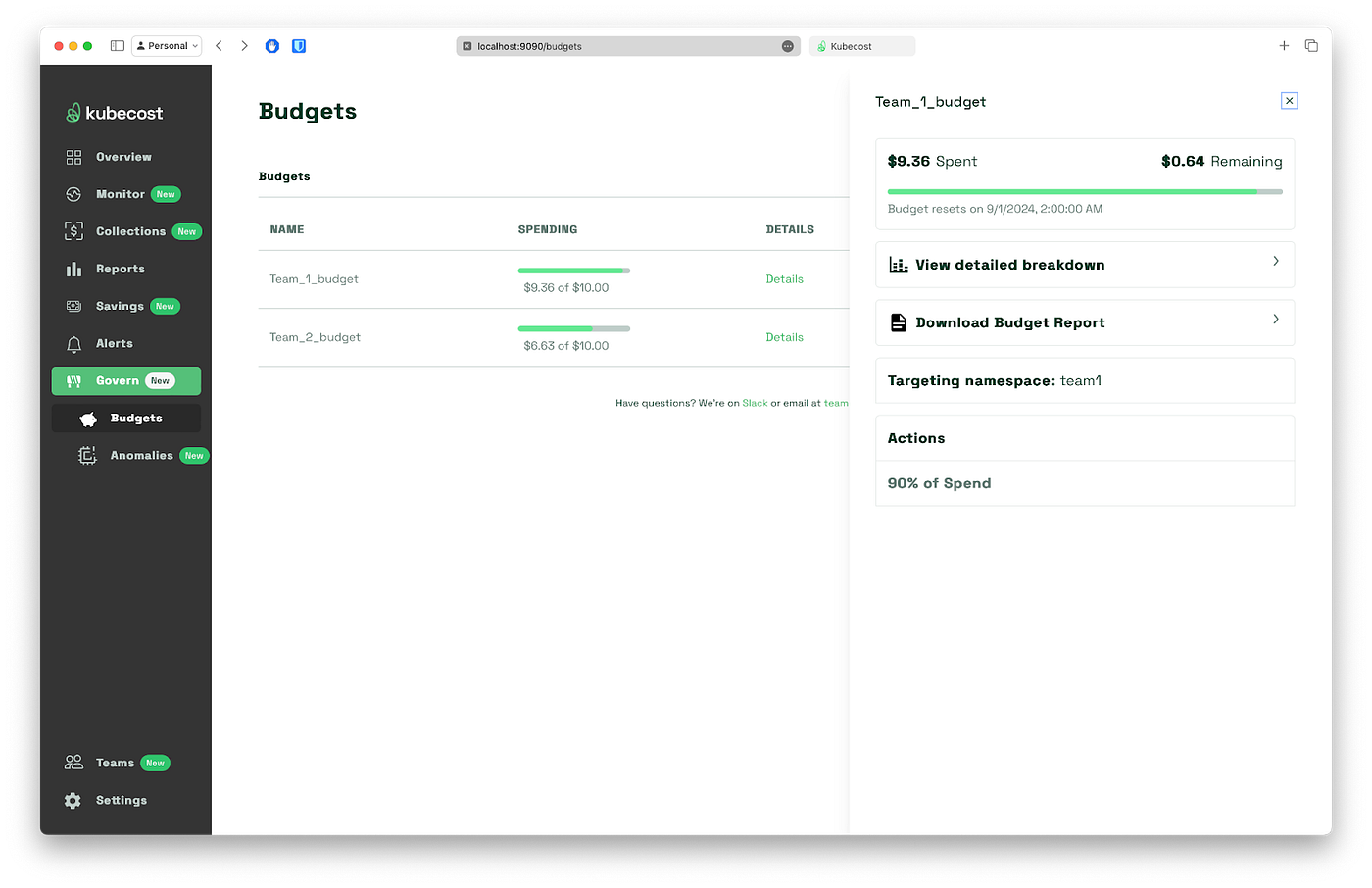The image size is (1372, 888).
Task: Select the Collections dollar icon
Action: click(73, 231)
